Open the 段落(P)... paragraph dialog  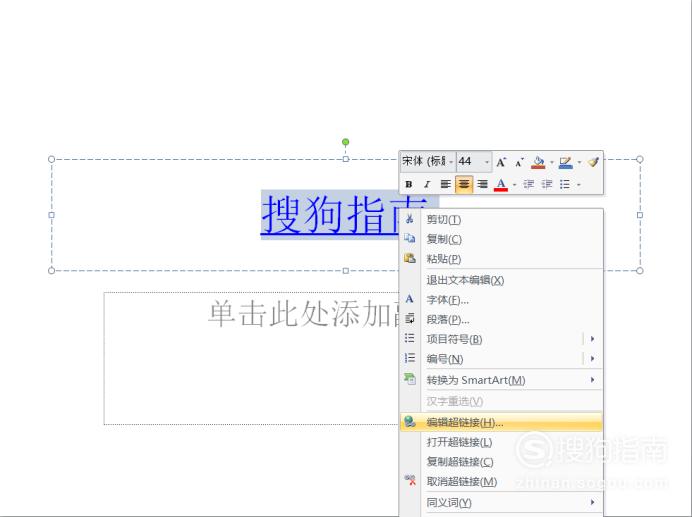pos(501,319)
